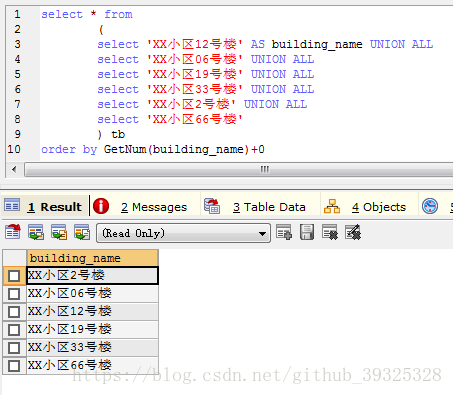Click the export result set icon
The image size is (453, 395).
[13, 232]
